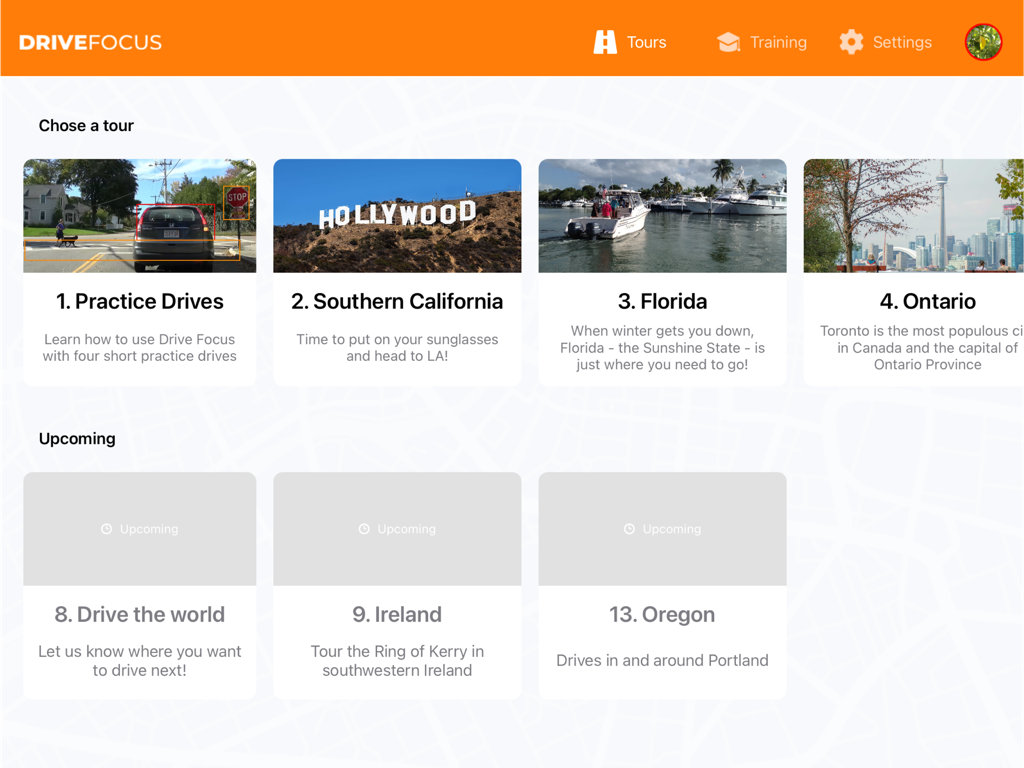
Task: Switch to the Tours tab
Action: click(x=646, y=42)
